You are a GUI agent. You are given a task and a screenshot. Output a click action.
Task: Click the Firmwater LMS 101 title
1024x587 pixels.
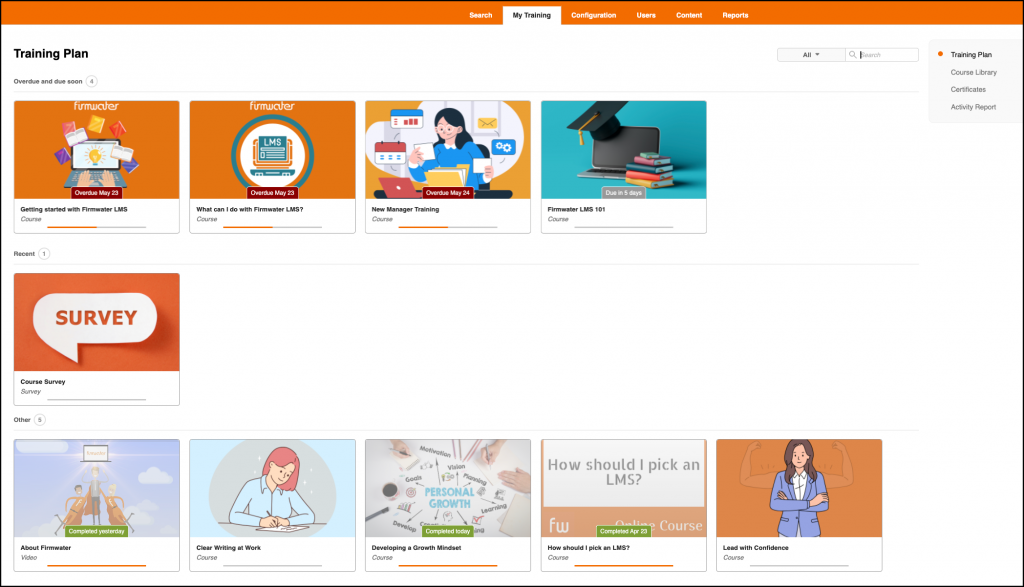point(576,210)
